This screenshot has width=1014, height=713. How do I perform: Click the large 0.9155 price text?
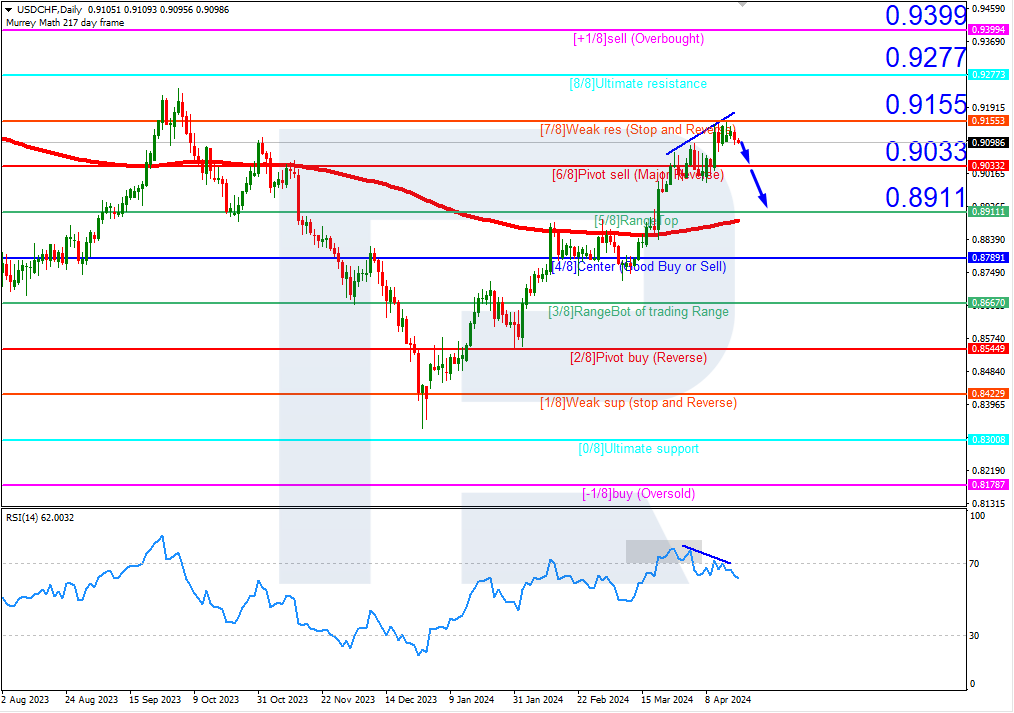coord(926,105)
